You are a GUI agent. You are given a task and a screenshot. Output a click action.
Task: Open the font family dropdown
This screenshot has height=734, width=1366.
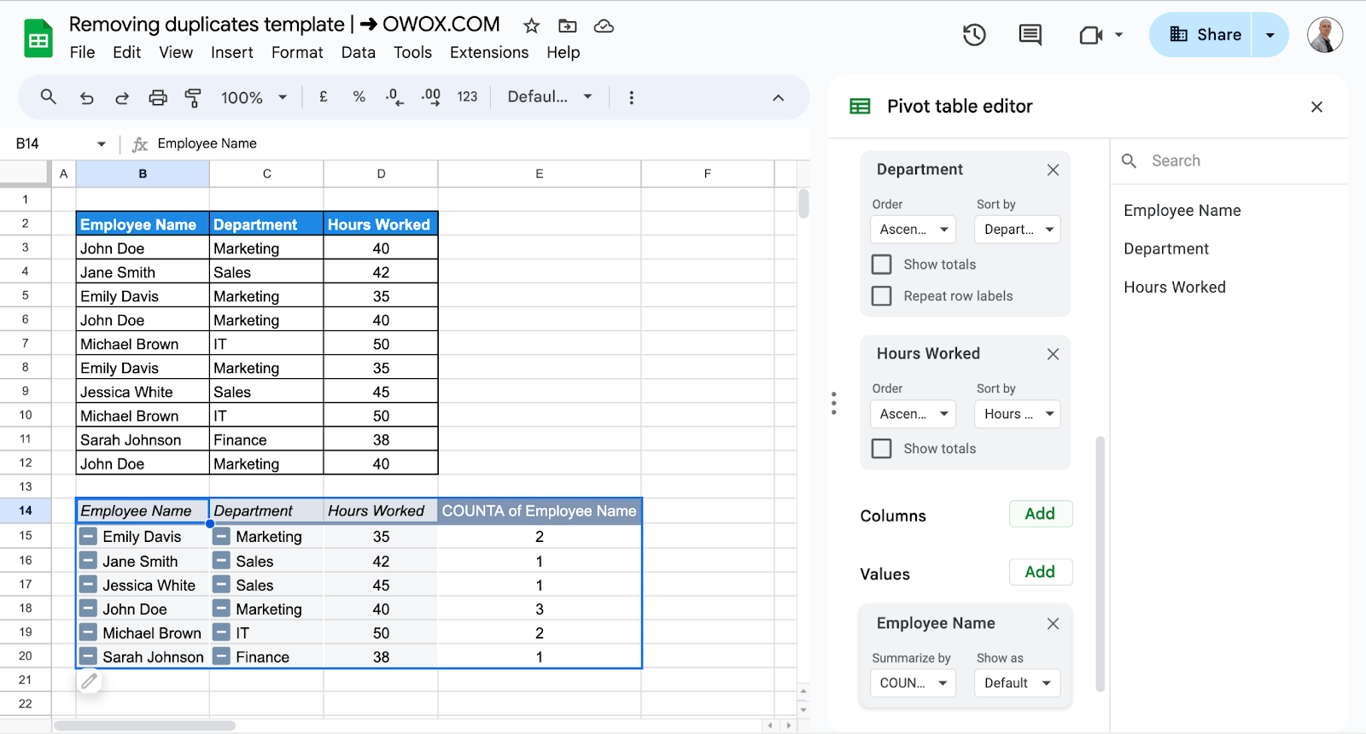[x=549, y=97]
